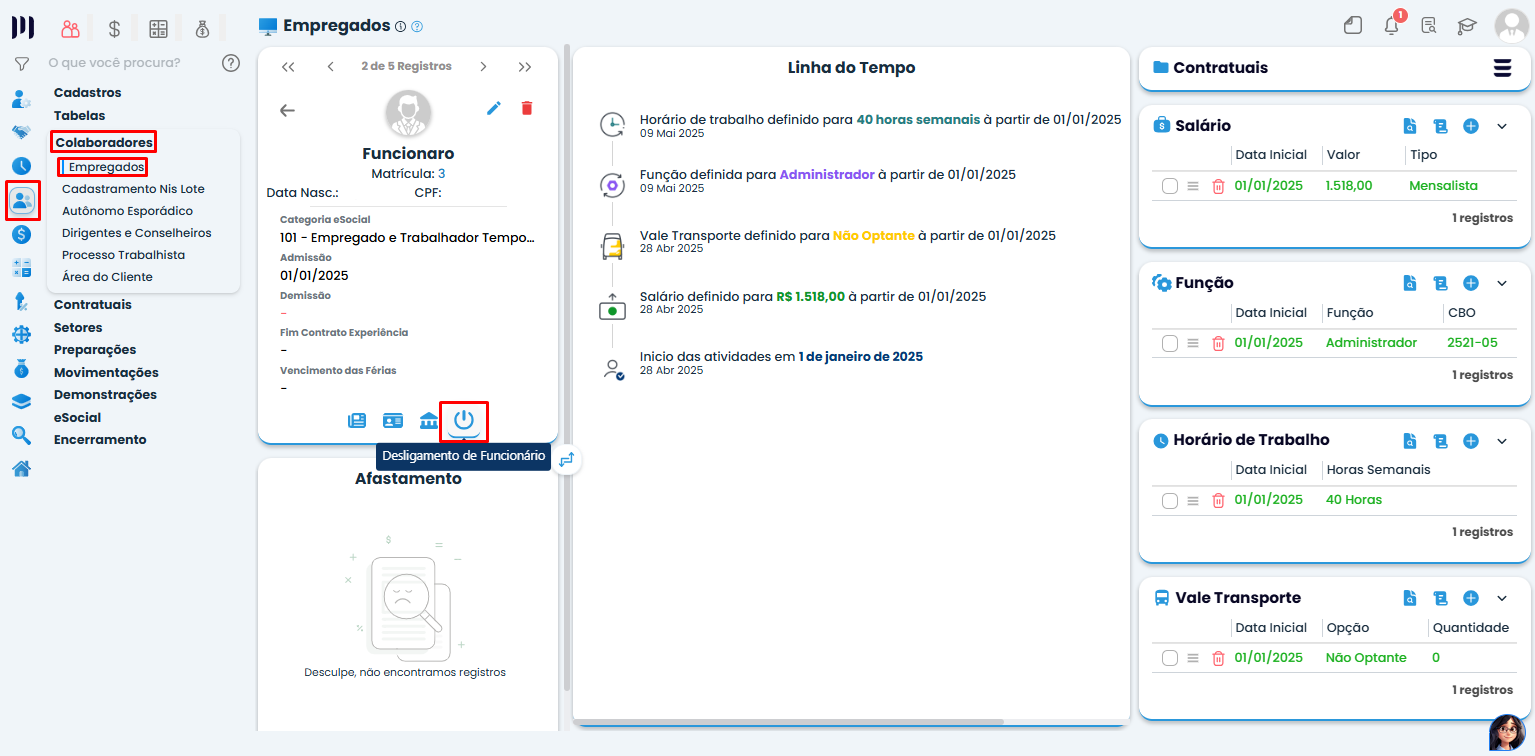The image size is (1535, 756).
Task: Tick the checkbox on the Mensalista salary row
Action: (x=1170, y=186)
